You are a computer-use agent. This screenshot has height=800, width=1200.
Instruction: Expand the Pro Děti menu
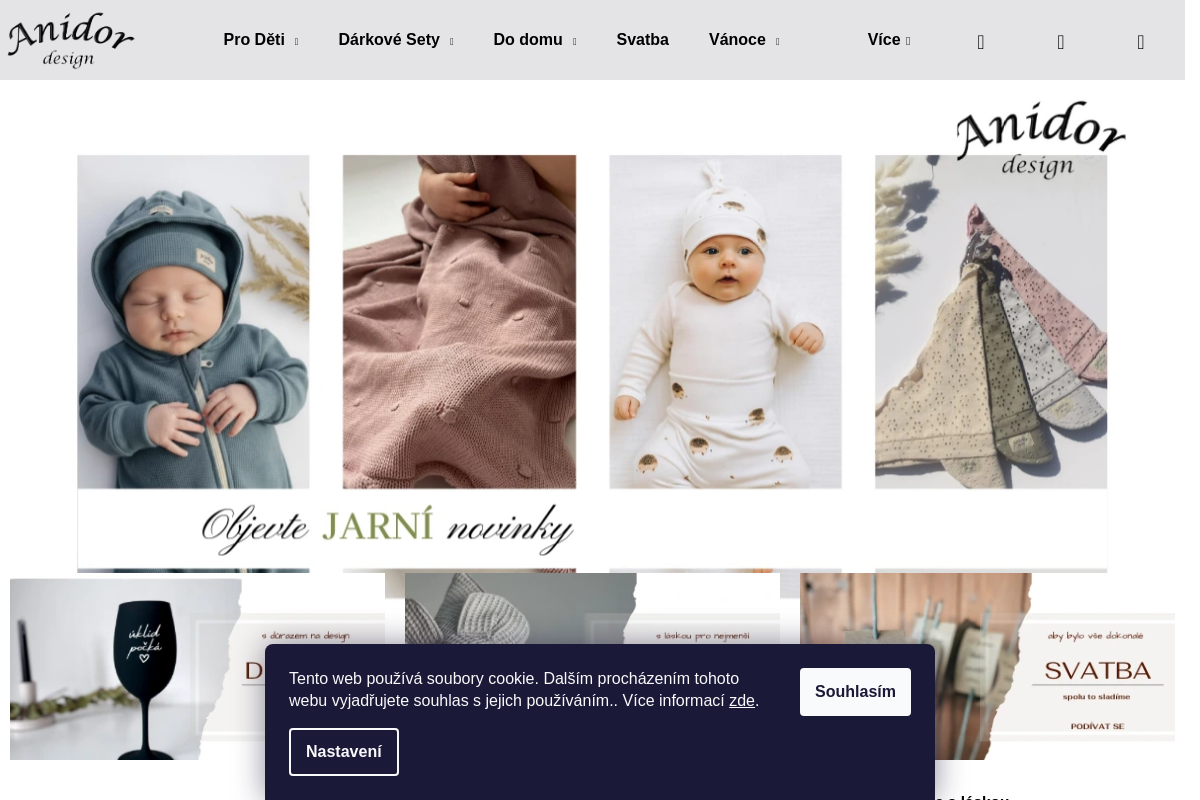tap(260, 40)
